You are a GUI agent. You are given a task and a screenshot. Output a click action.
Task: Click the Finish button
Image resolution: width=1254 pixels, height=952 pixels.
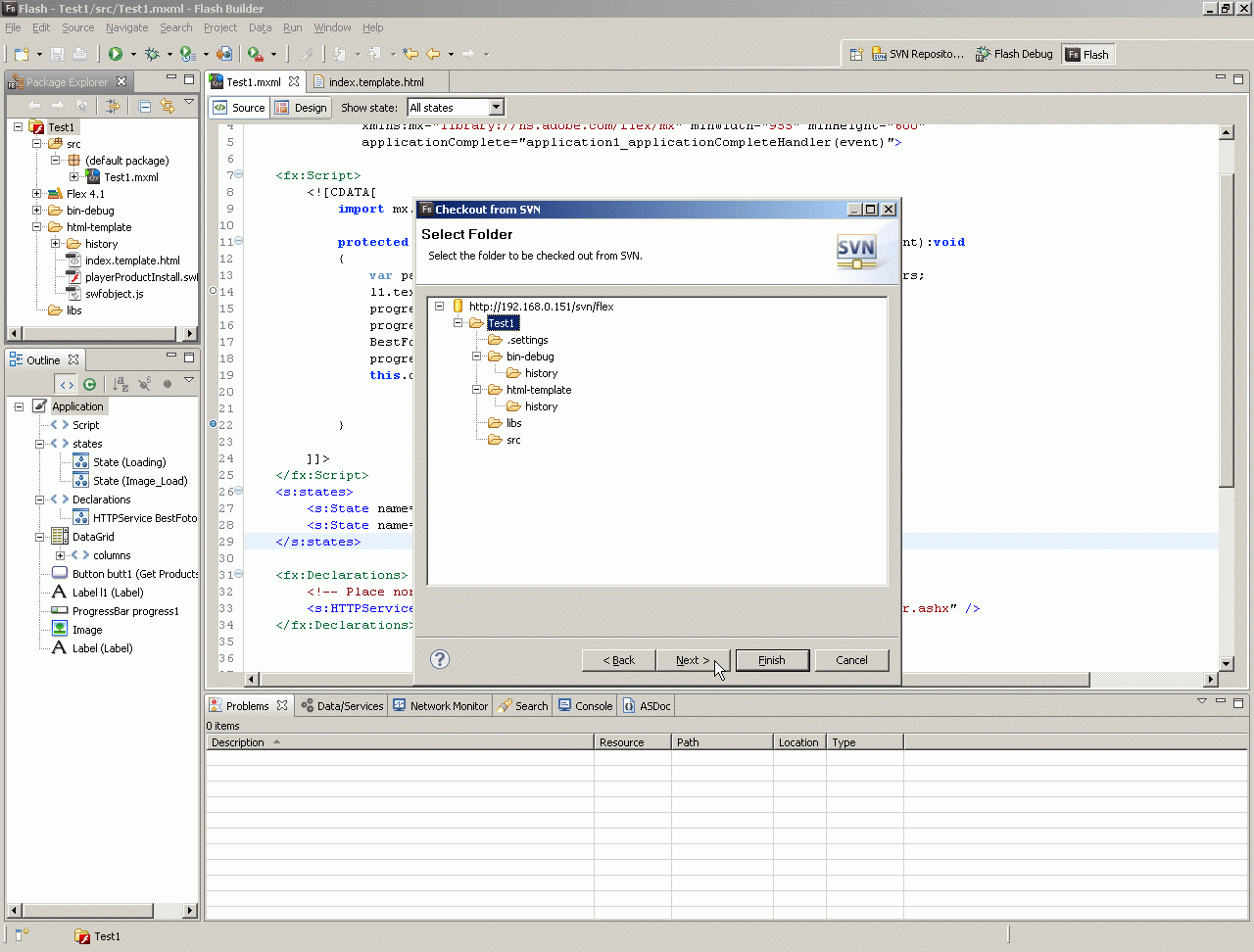(x=772, y=660)
